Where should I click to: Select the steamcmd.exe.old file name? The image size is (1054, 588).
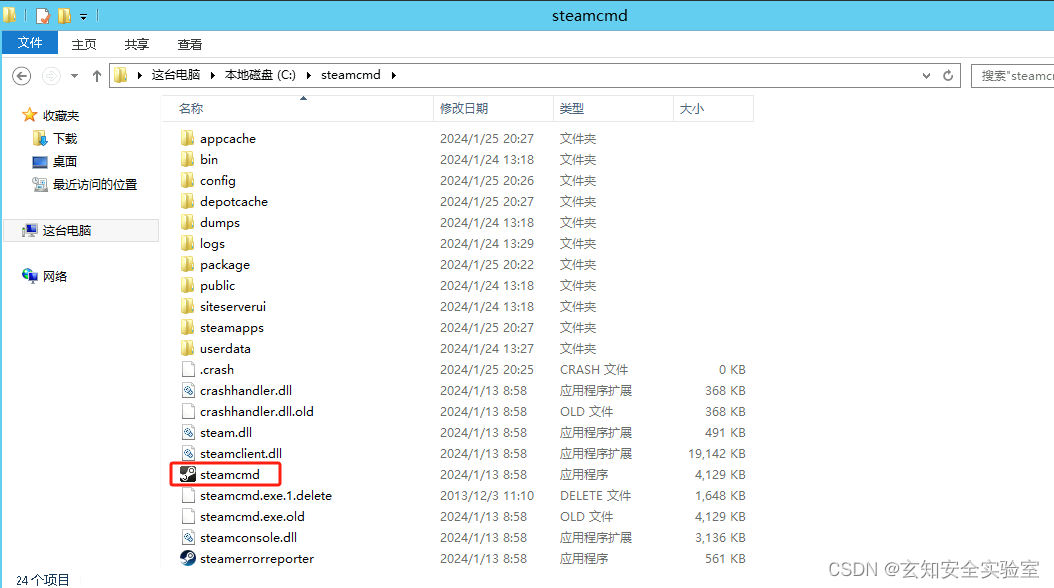coord(252,516)
